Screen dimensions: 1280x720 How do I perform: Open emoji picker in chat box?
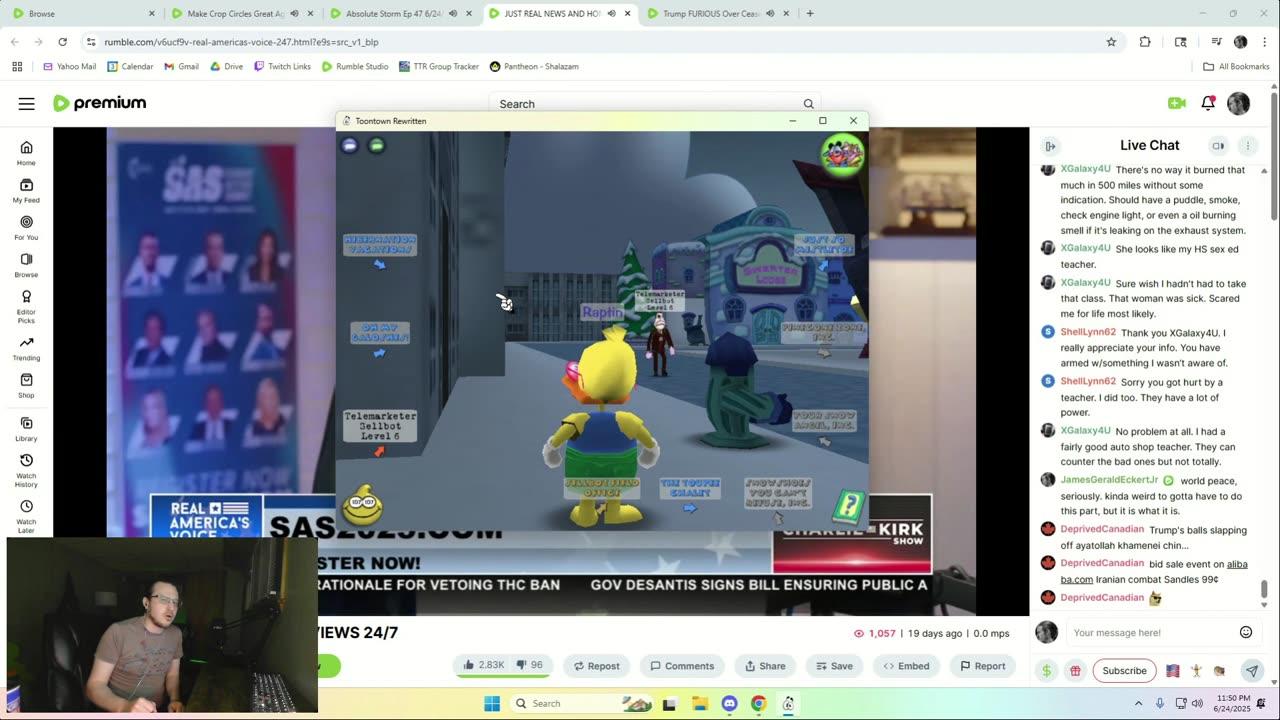click(1246, 632)
